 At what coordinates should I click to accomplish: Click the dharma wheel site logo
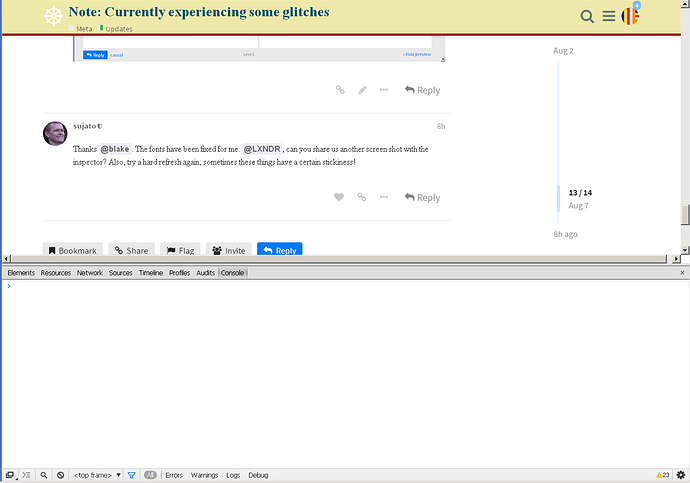click(53, 16)
